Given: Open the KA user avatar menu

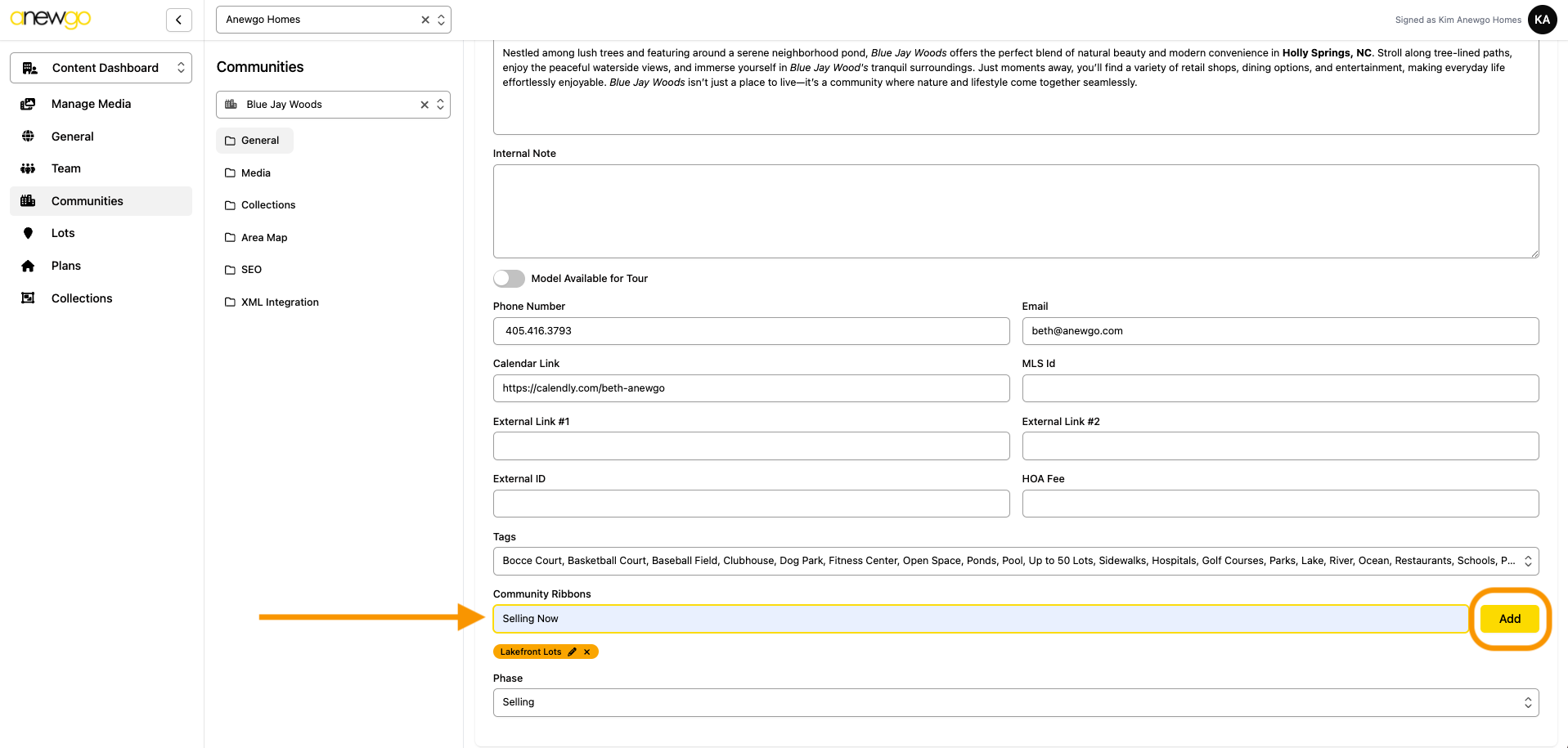Looking at the screenshot, I should coord(1542,20).
